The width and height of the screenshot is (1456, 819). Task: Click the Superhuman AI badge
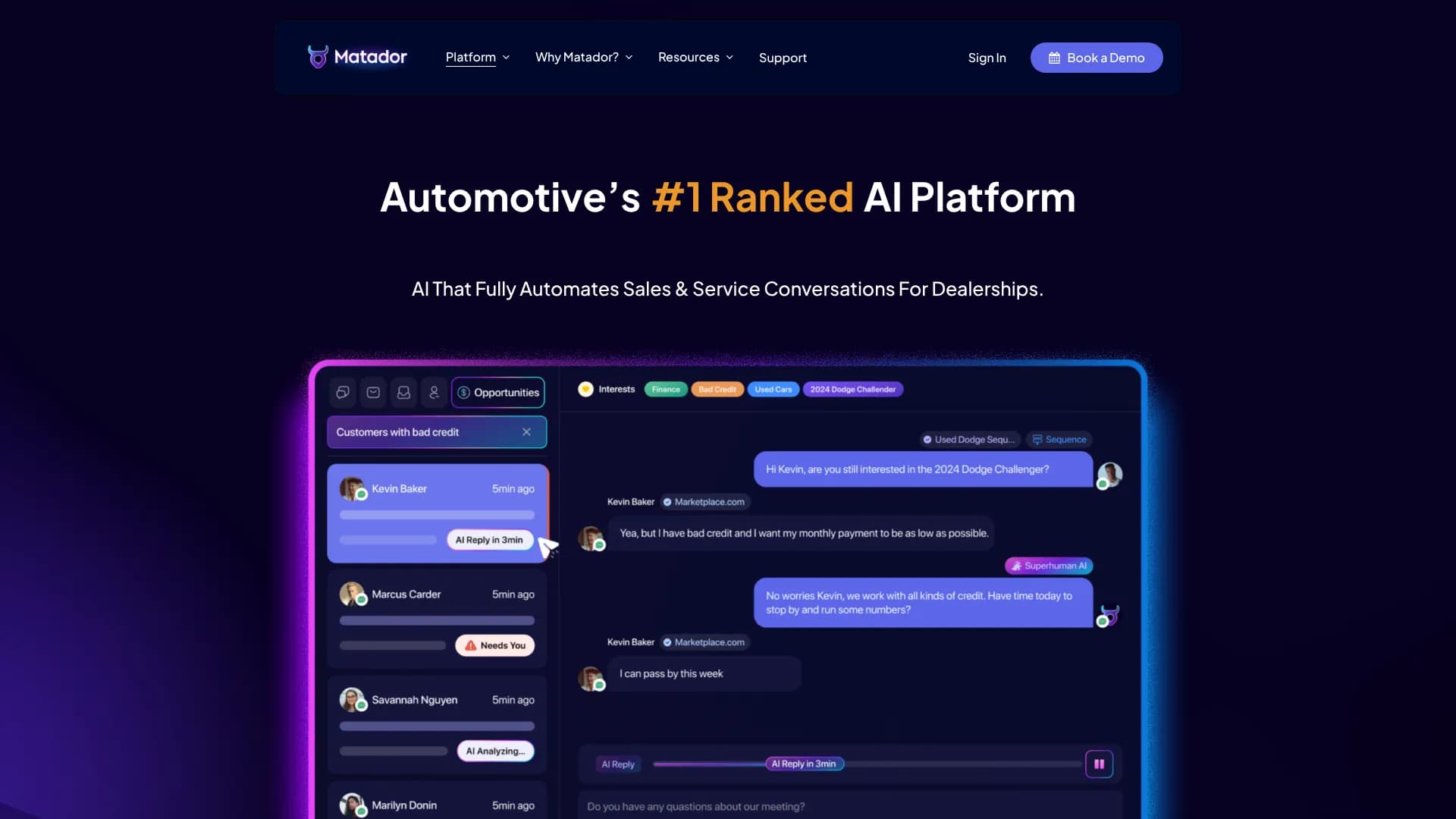click(1049, 566)
